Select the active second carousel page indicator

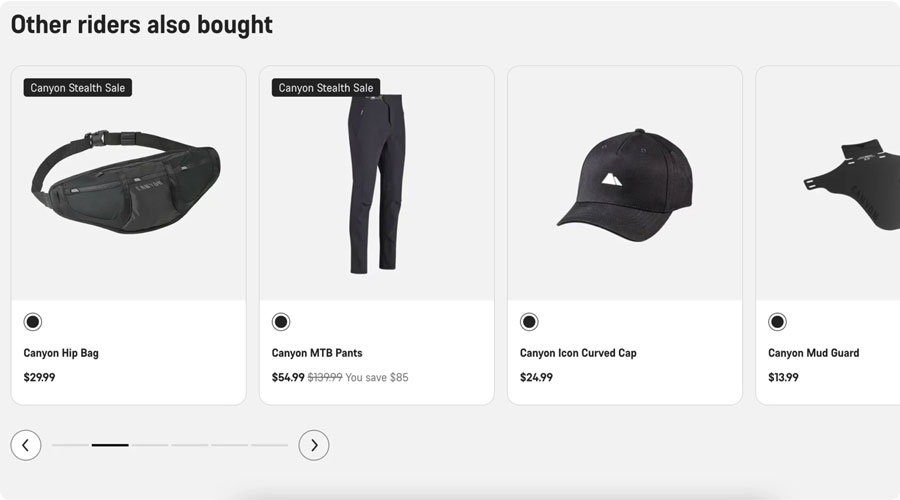click(x=110, y=445)
